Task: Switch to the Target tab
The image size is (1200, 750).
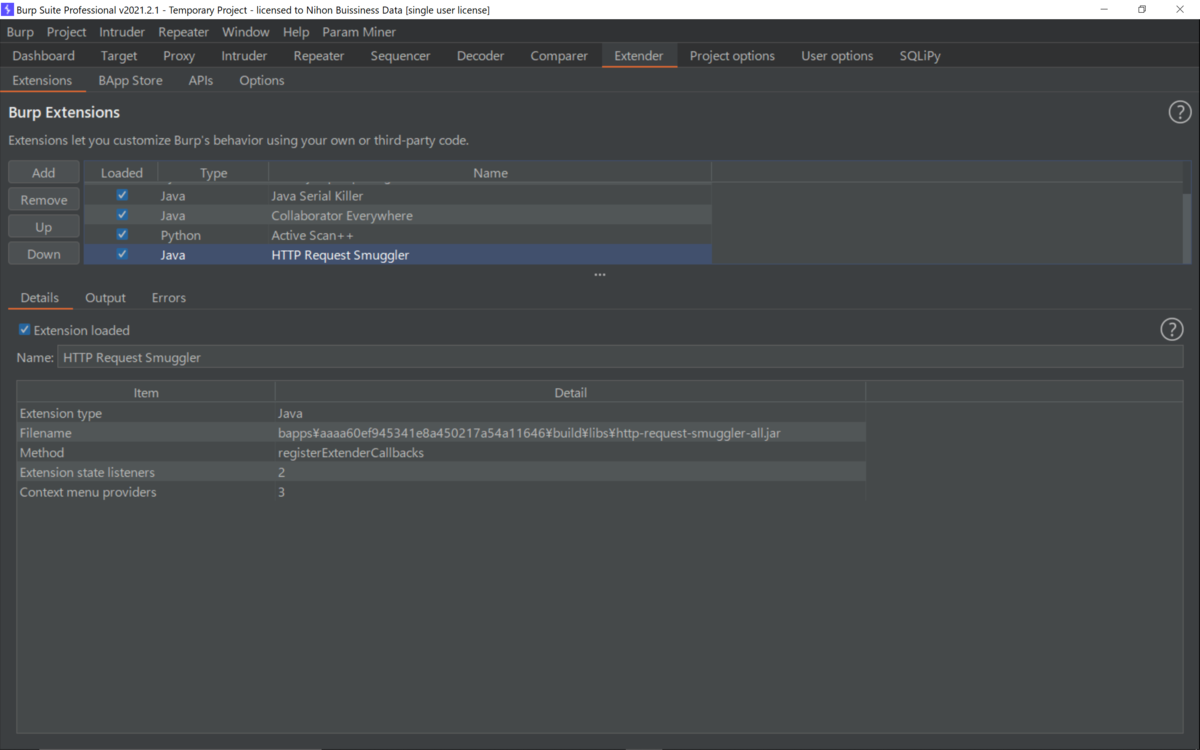Action: tap(119, 56)
